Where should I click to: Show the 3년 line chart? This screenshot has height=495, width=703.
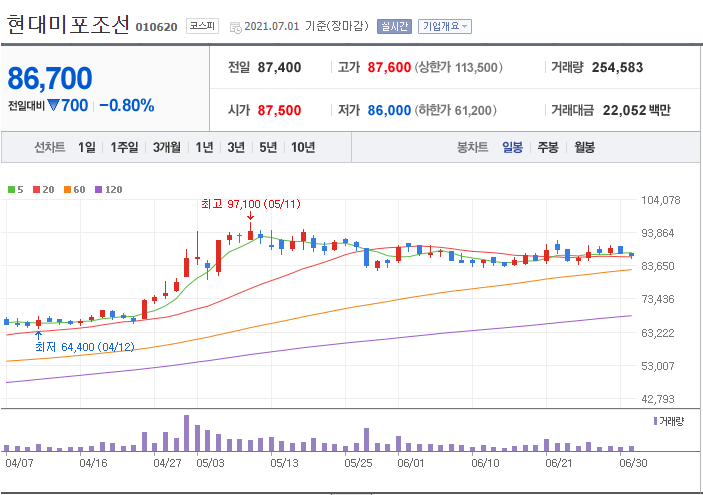click(236, 147)
